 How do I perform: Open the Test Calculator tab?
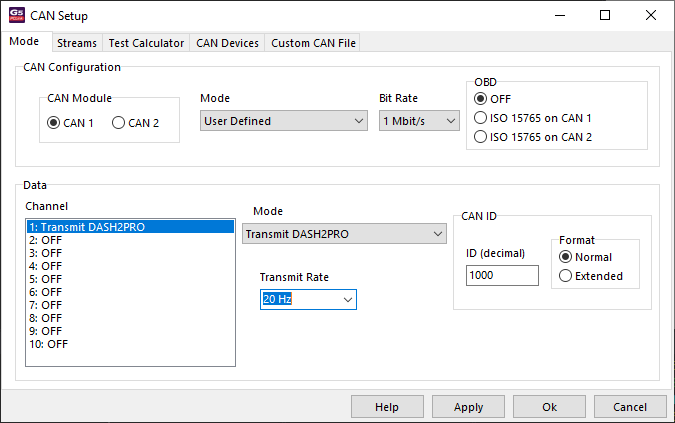coord(146,43)
